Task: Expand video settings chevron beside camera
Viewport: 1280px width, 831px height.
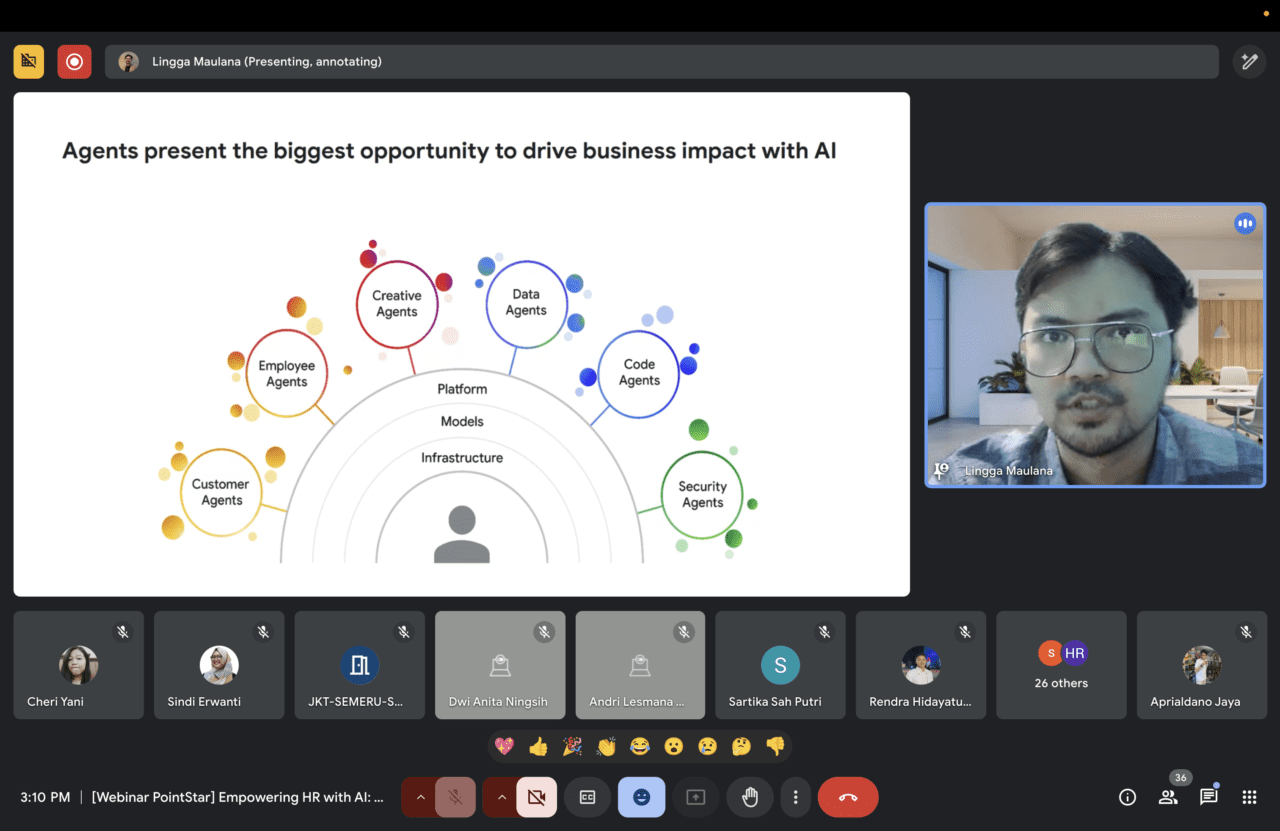Action: coord(502,797)
